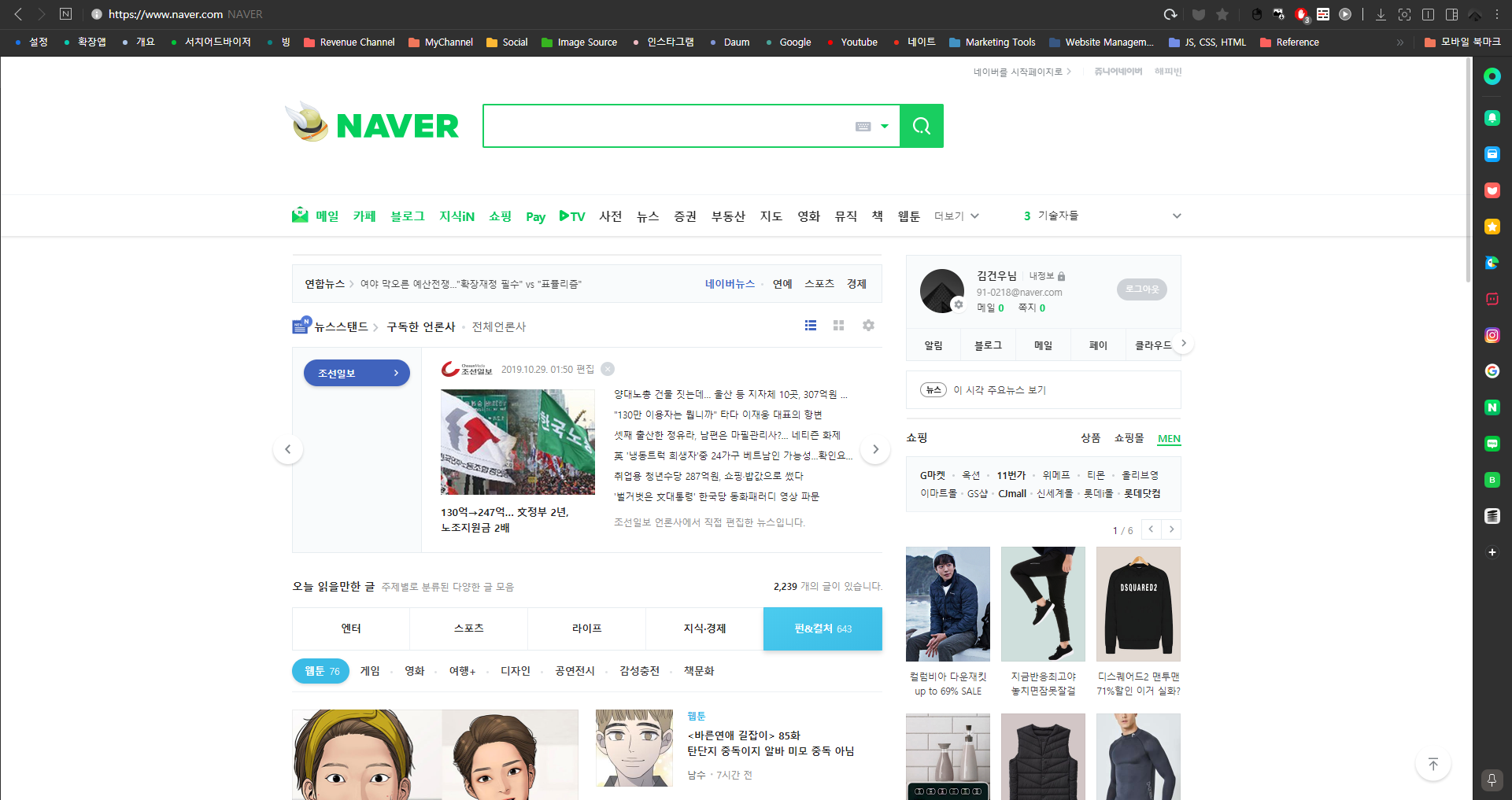Screen dimensions: 1512x800
Task: Select the 웹툰 76 category pill
Action: point(321,671)
